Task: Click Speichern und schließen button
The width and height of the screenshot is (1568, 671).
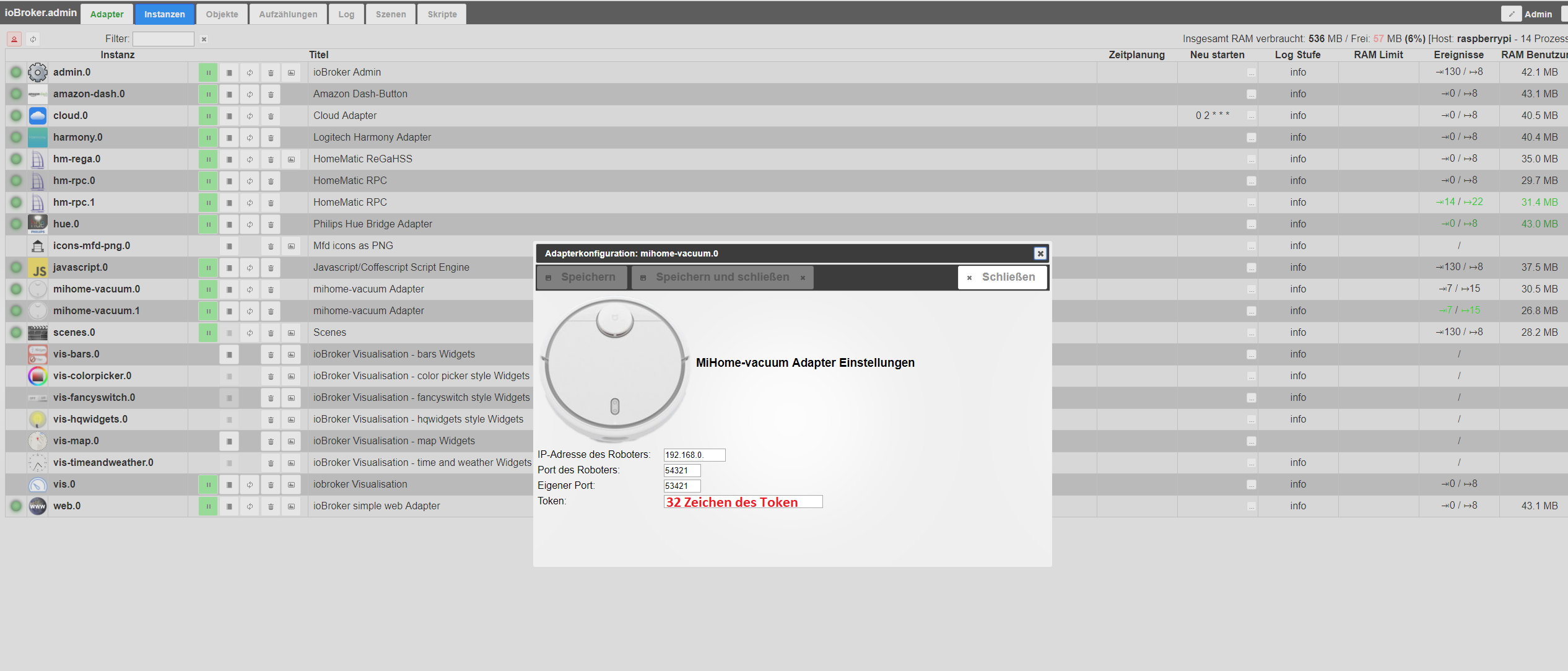Action: click(x=722, y=277)
